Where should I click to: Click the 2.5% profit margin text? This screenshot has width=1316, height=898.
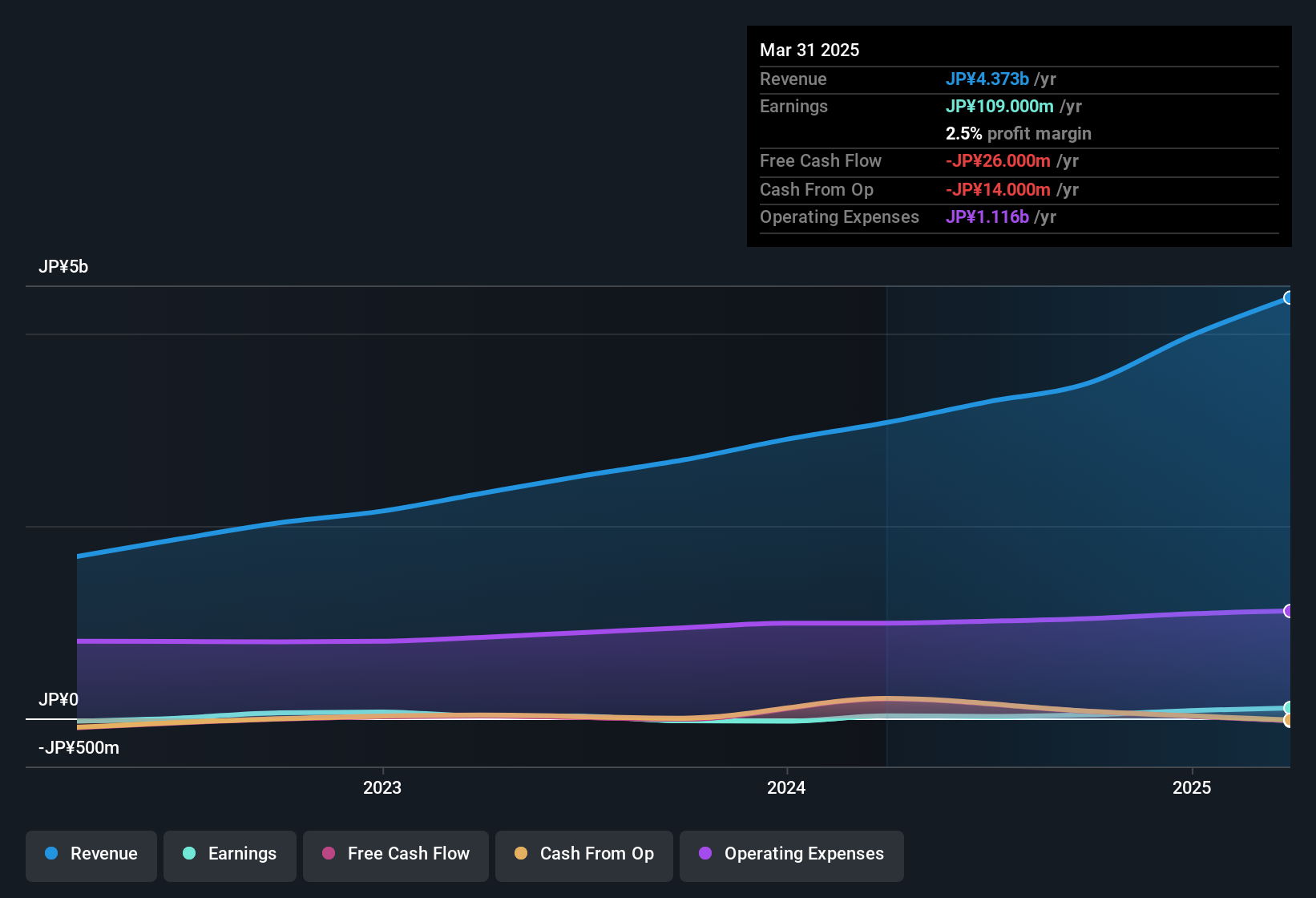click(x=1019, y=133)
